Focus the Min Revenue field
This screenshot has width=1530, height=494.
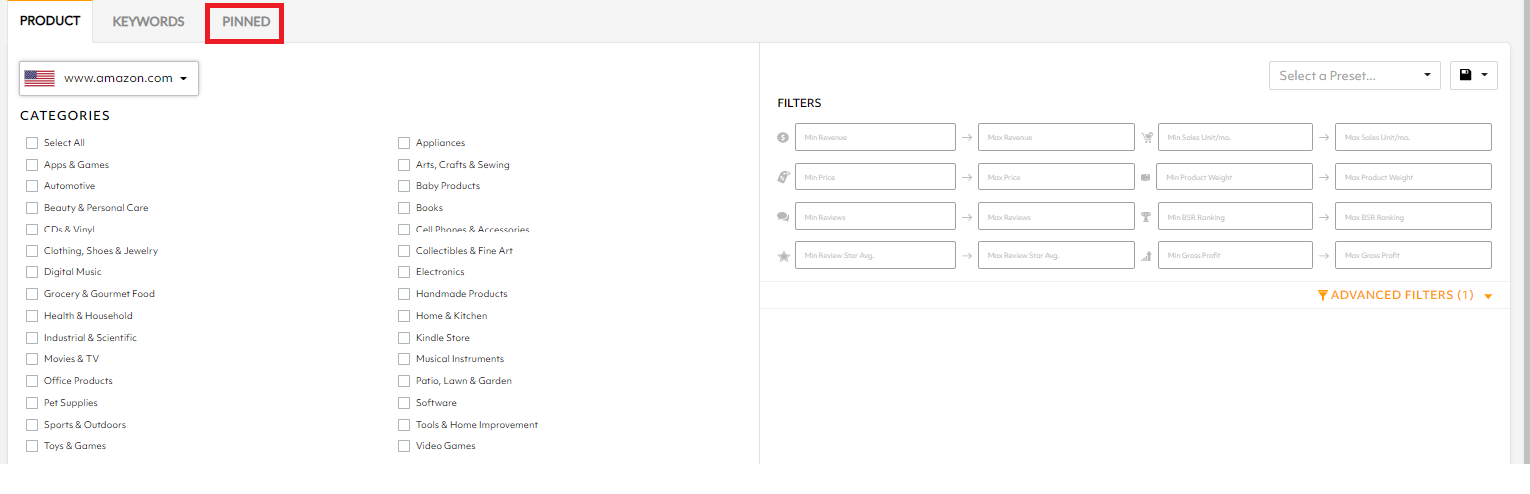click(x=875, y=137)
